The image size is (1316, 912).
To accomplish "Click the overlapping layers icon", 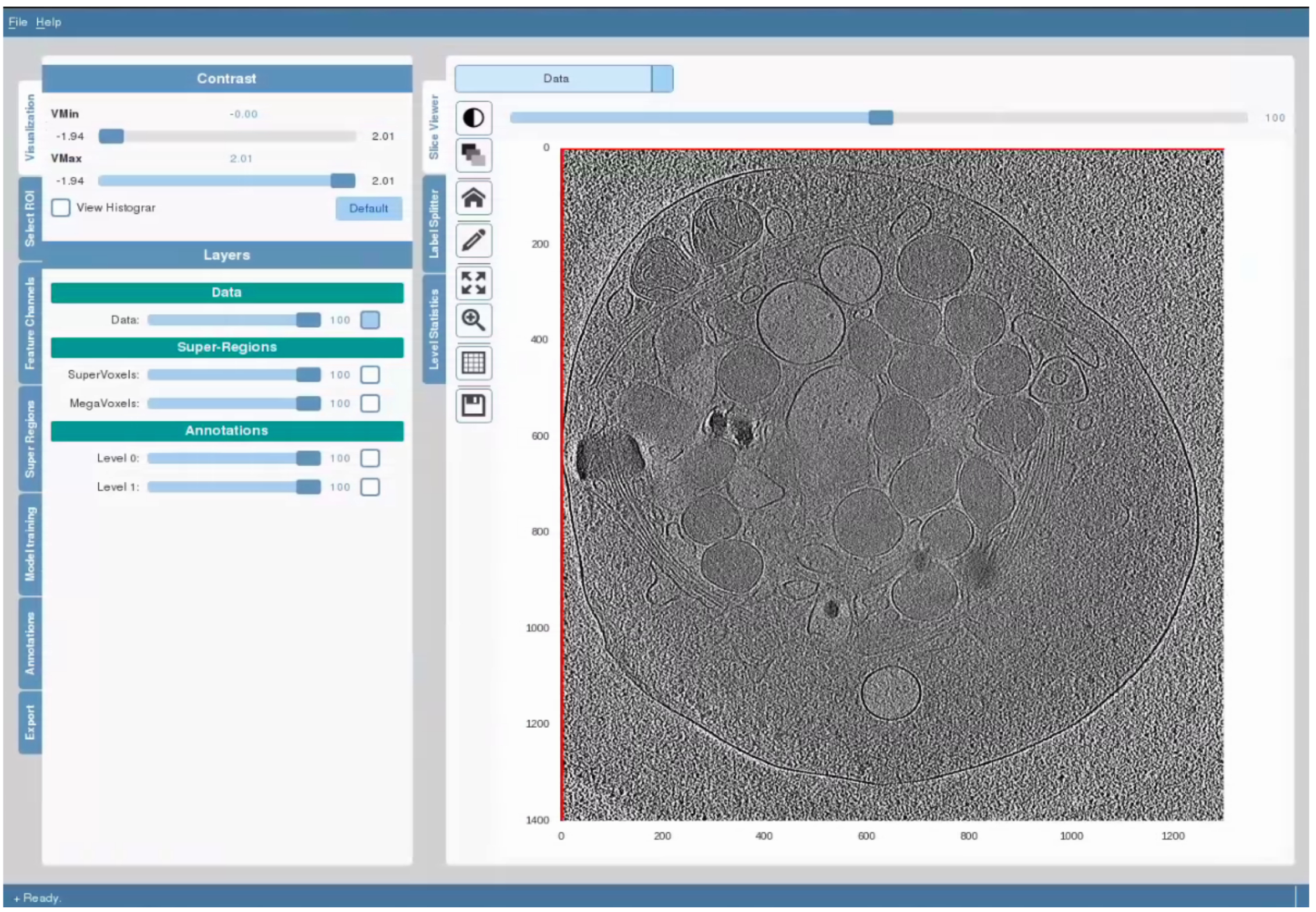I will coord(473,155).
